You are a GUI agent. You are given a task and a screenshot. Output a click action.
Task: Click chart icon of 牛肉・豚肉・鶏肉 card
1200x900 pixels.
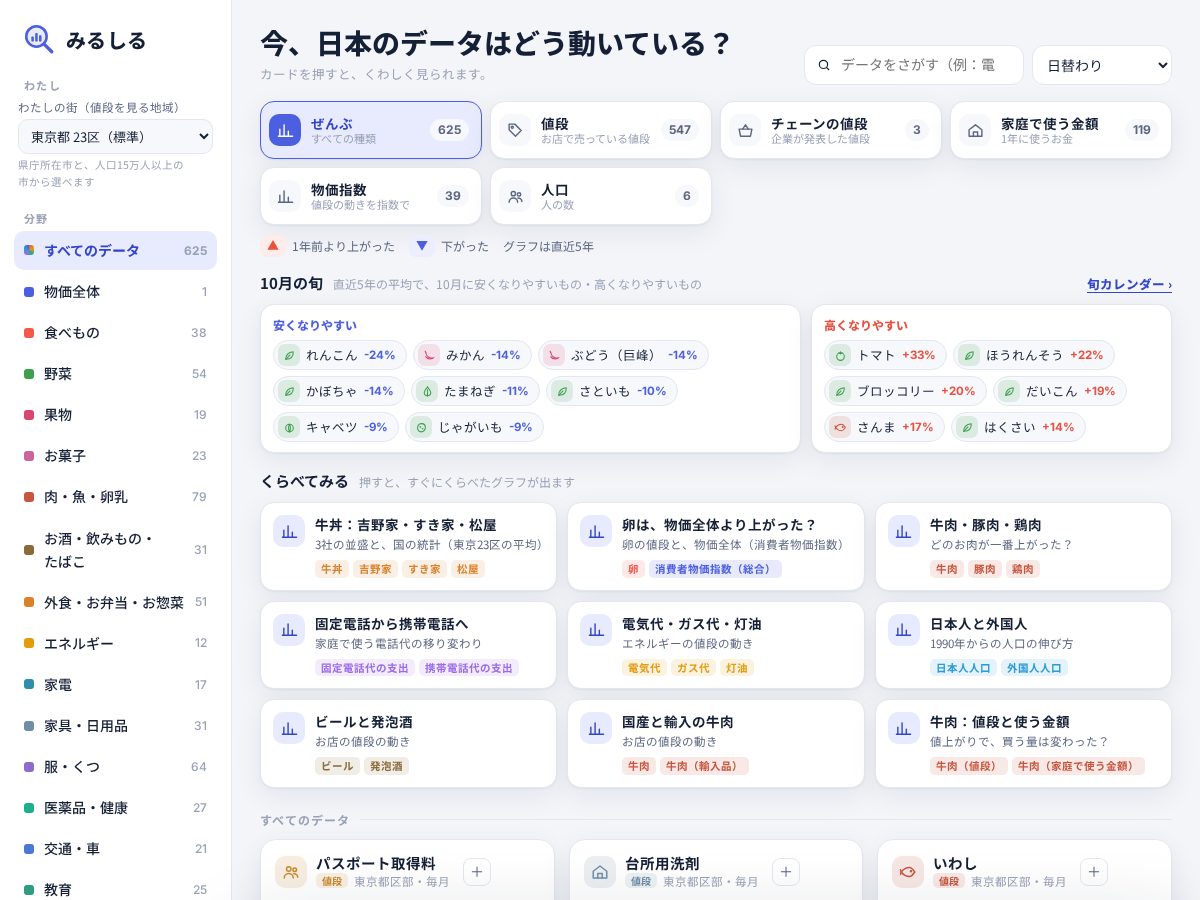[x=904, y=531]
